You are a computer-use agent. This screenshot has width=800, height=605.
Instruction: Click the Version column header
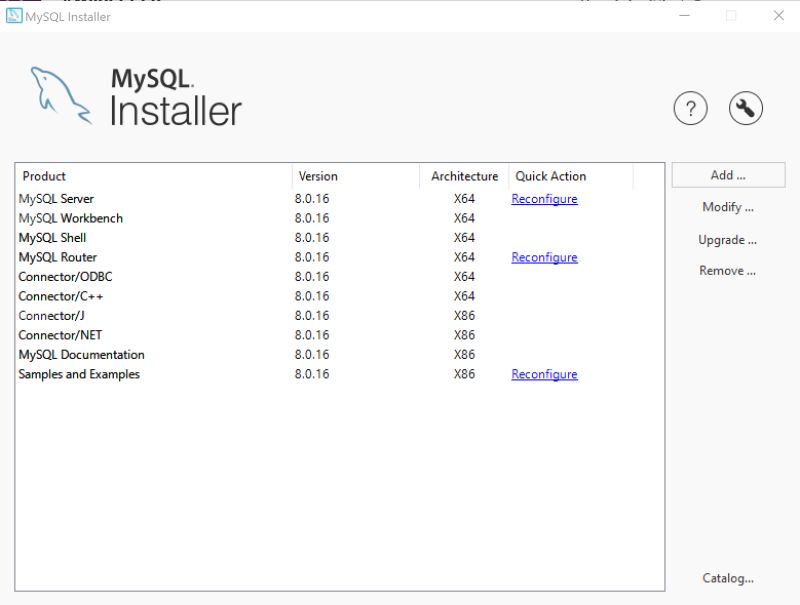pos(318,176)
